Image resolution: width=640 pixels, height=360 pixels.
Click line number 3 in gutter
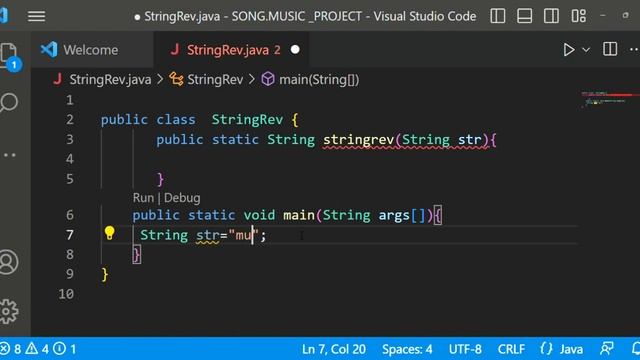tap(70, 140)
